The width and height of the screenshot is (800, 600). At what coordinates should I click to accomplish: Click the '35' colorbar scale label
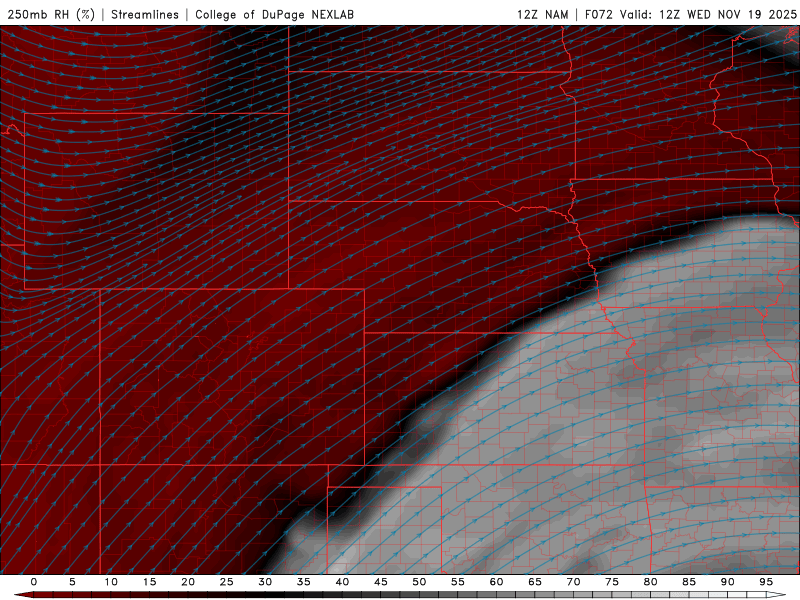(304, 582)
